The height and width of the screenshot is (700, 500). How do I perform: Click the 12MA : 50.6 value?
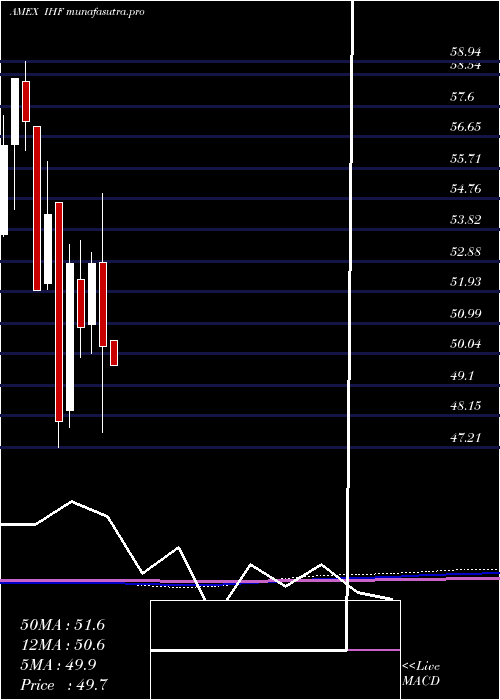63,645
